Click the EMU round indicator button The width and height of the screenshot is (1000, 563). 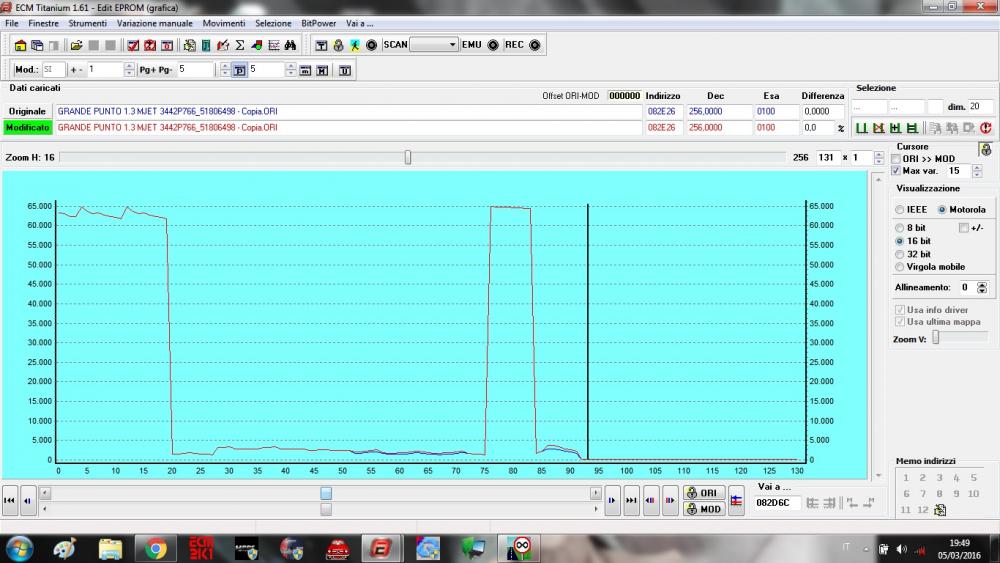coord(493,45)
